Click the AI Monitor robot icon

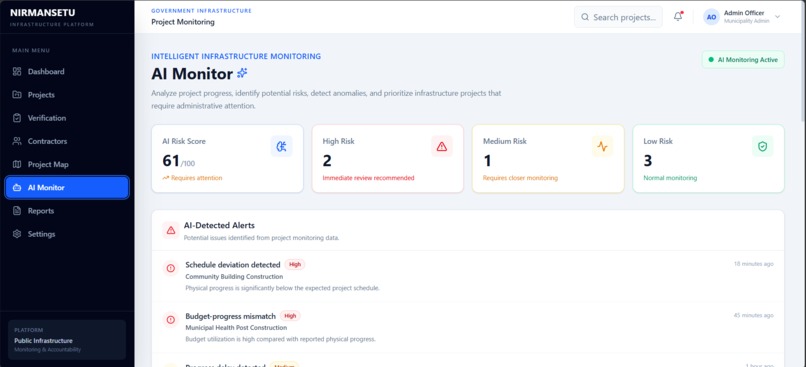coord(17,188)
